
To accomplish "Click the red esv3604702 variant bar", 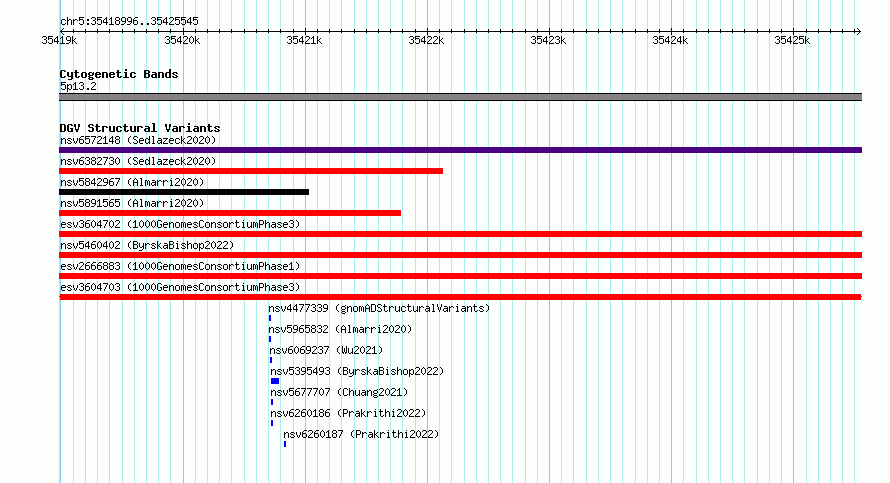I will click(460, 234).
